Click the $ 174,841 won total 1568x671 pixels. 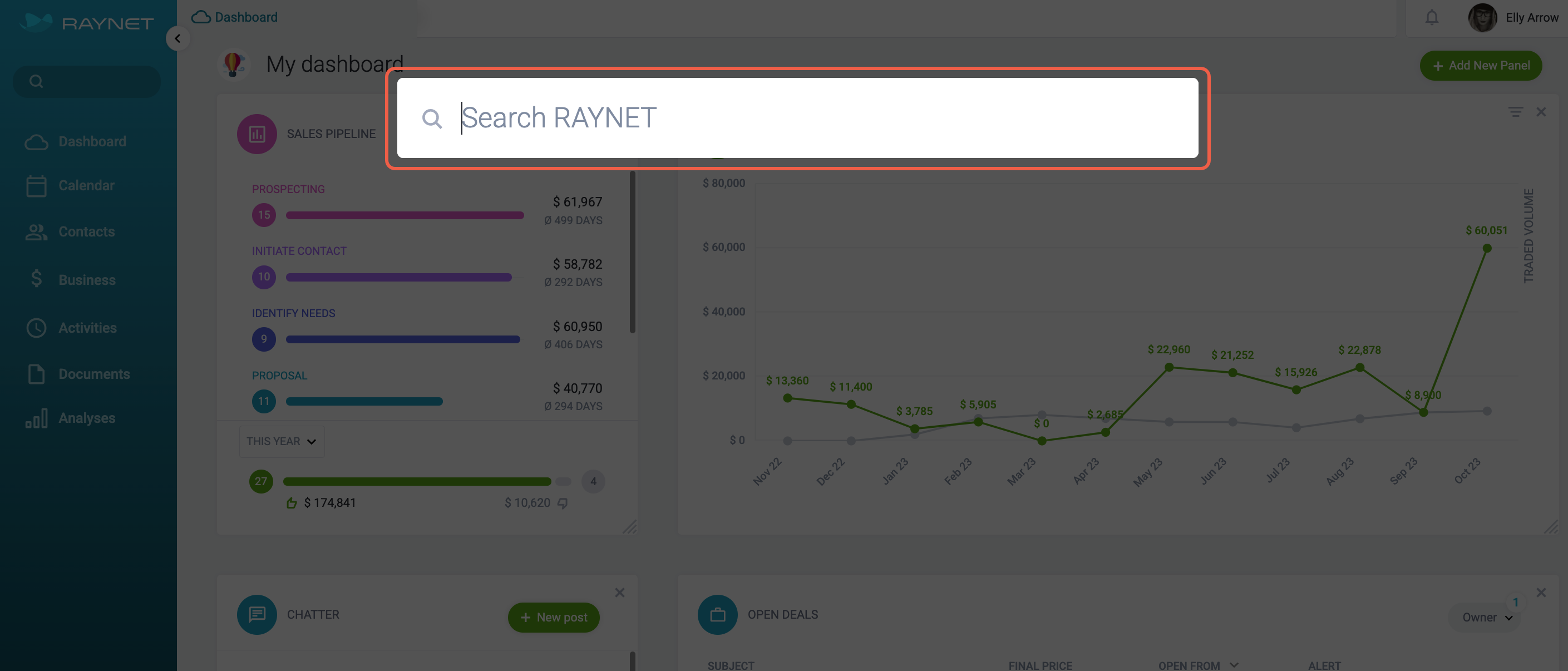[330, 503]
